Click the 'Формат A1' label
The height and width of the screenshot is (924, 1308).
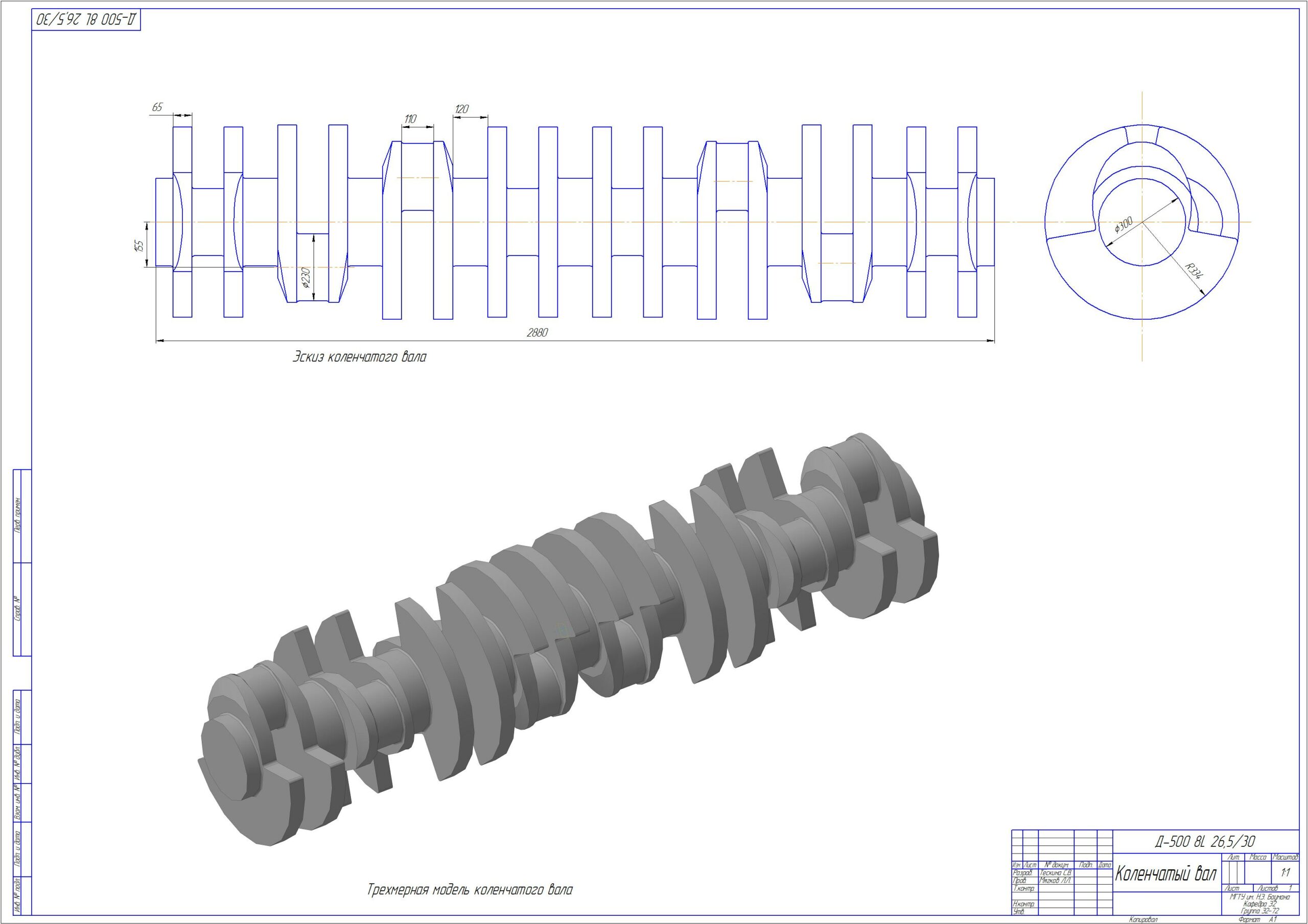click(1258, 919)
